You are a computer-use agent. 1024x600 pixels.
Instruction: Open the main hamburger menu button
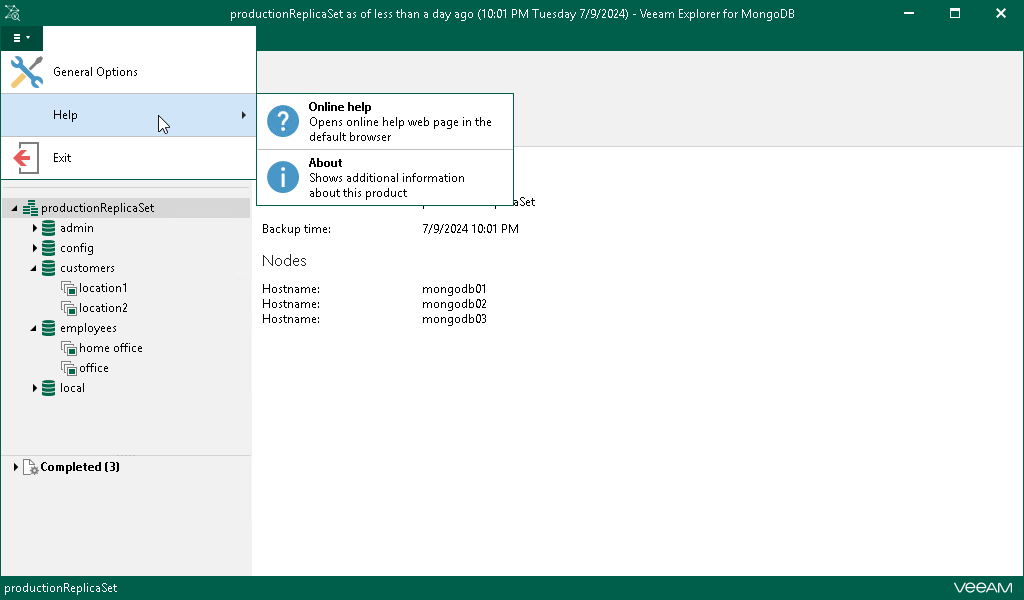pos(22,38)
